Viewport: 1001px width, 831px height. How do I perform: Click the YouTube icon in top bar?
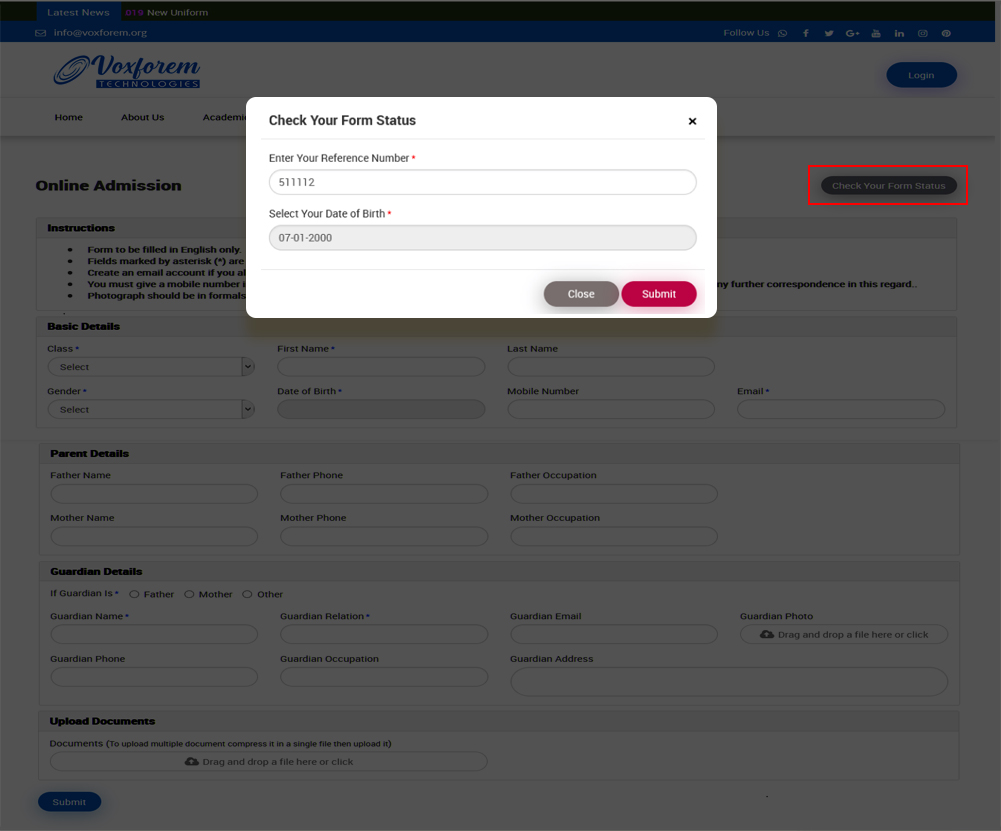coord(876,33)
